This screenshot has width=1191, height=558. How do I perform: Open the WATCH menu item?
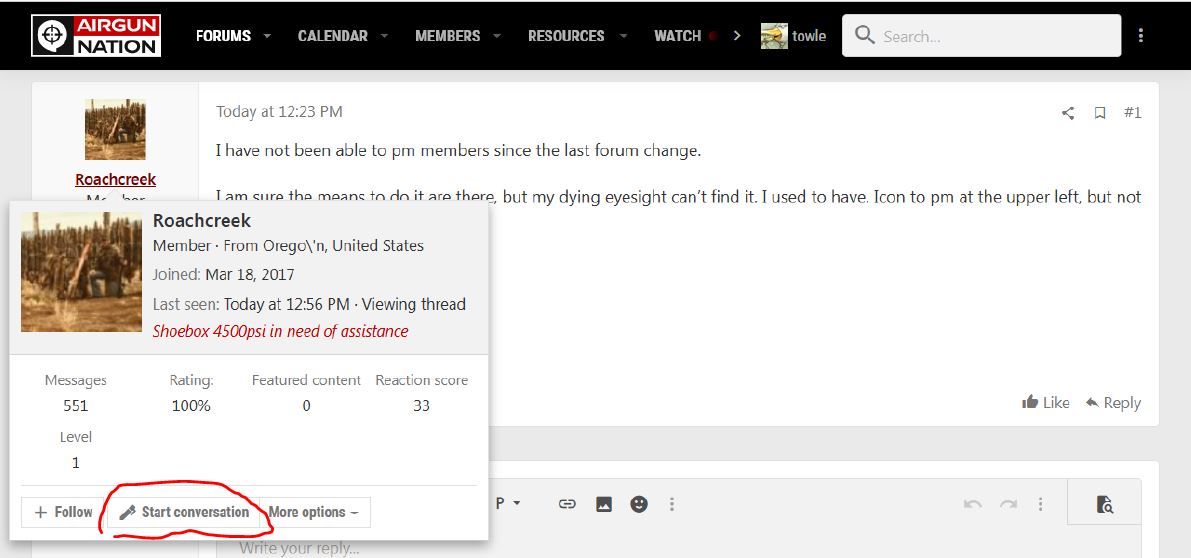click(x=678, y=36)
